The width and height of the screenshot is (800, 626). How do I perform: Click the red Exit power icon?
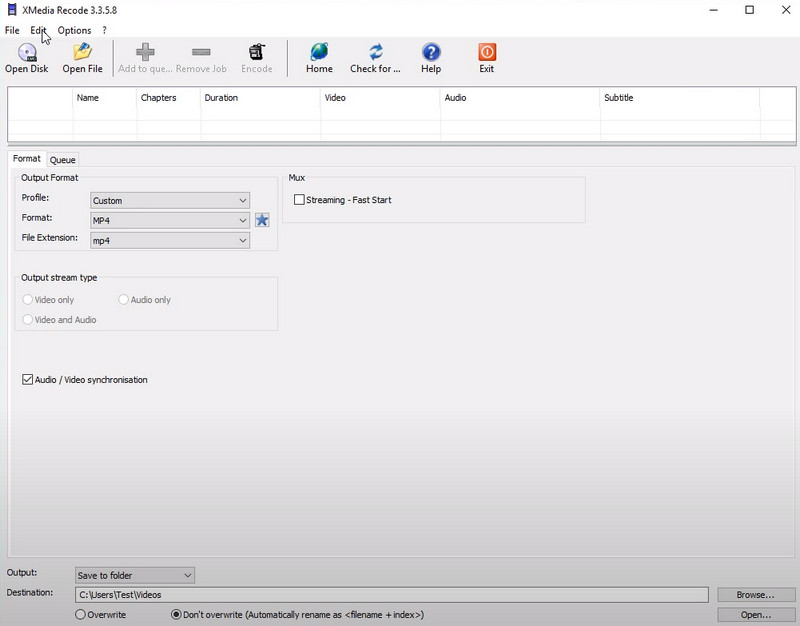pyautogui.click(x=487, y=52)
